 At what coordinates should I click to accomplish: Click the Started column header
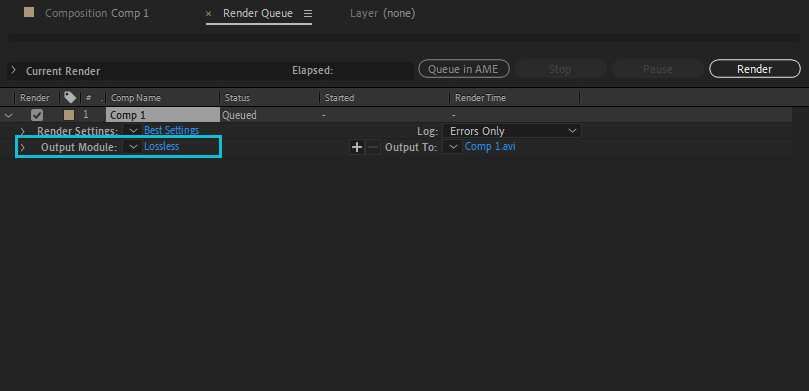(339, 97)
